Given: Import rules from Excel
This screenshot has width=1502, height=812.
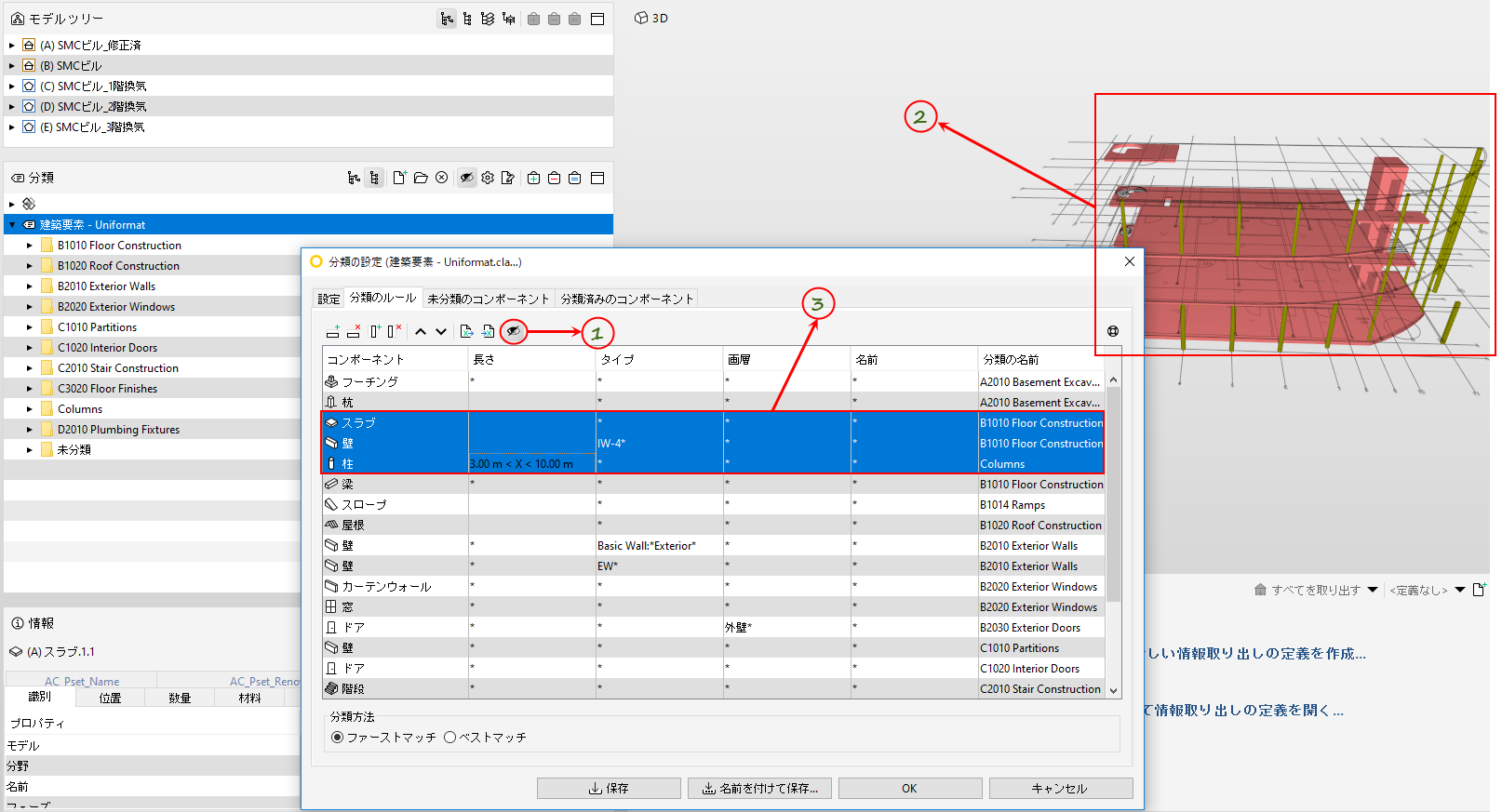Looking at the screenshot, I should click(488, 331).
